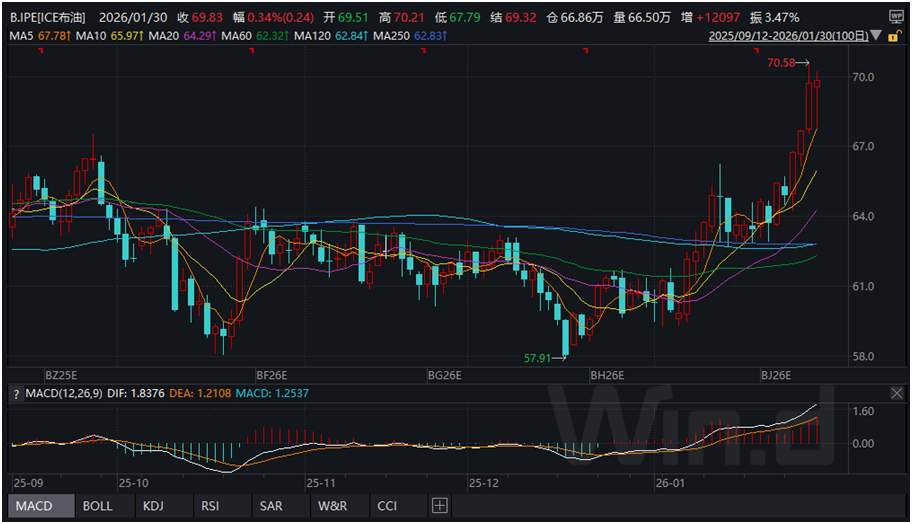Click the BG26E contract label
912x524 pixels.
(x=444, y=375)
